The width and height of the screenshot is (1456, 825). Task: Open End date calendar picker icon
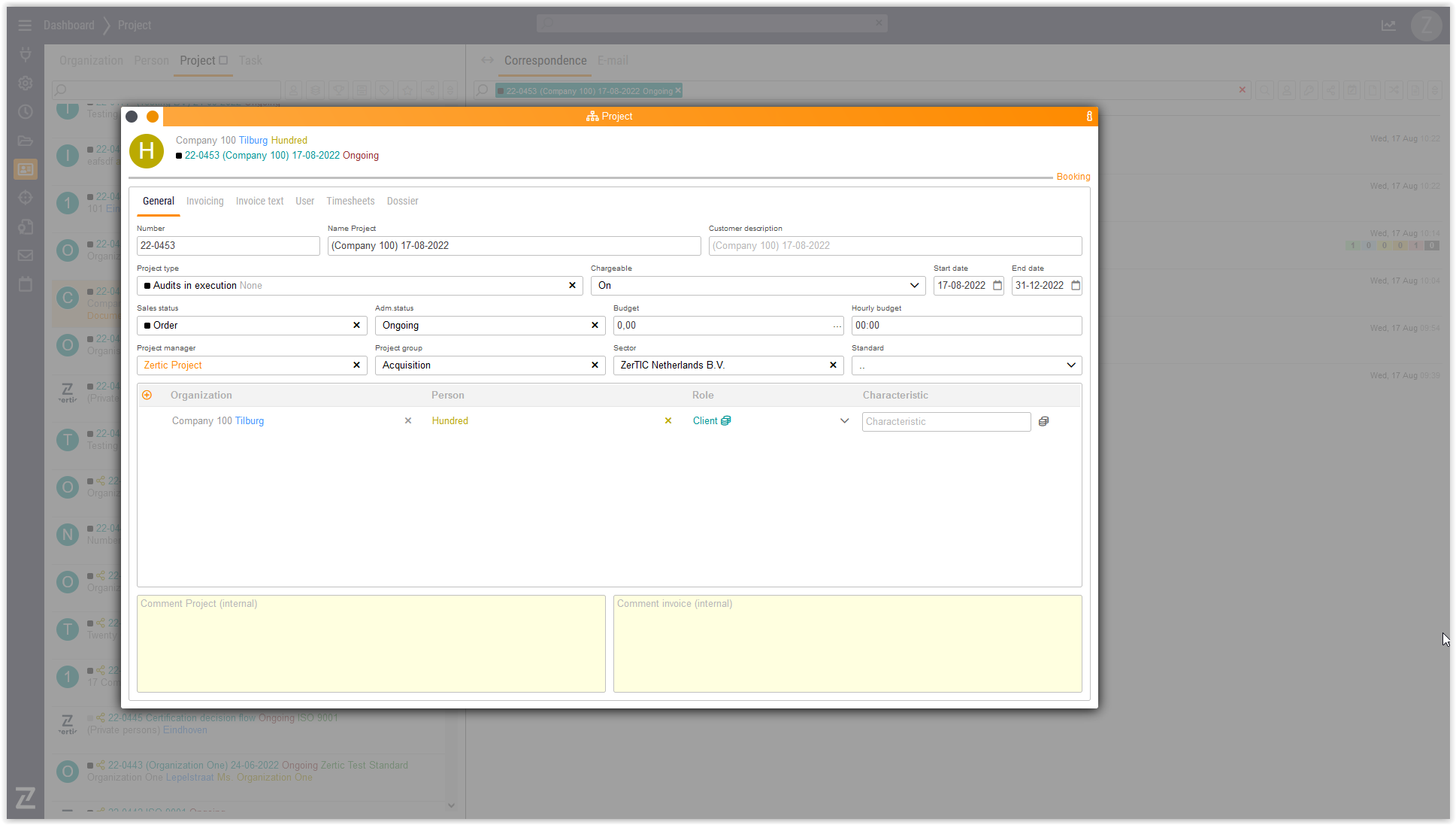pos(1076,286)
